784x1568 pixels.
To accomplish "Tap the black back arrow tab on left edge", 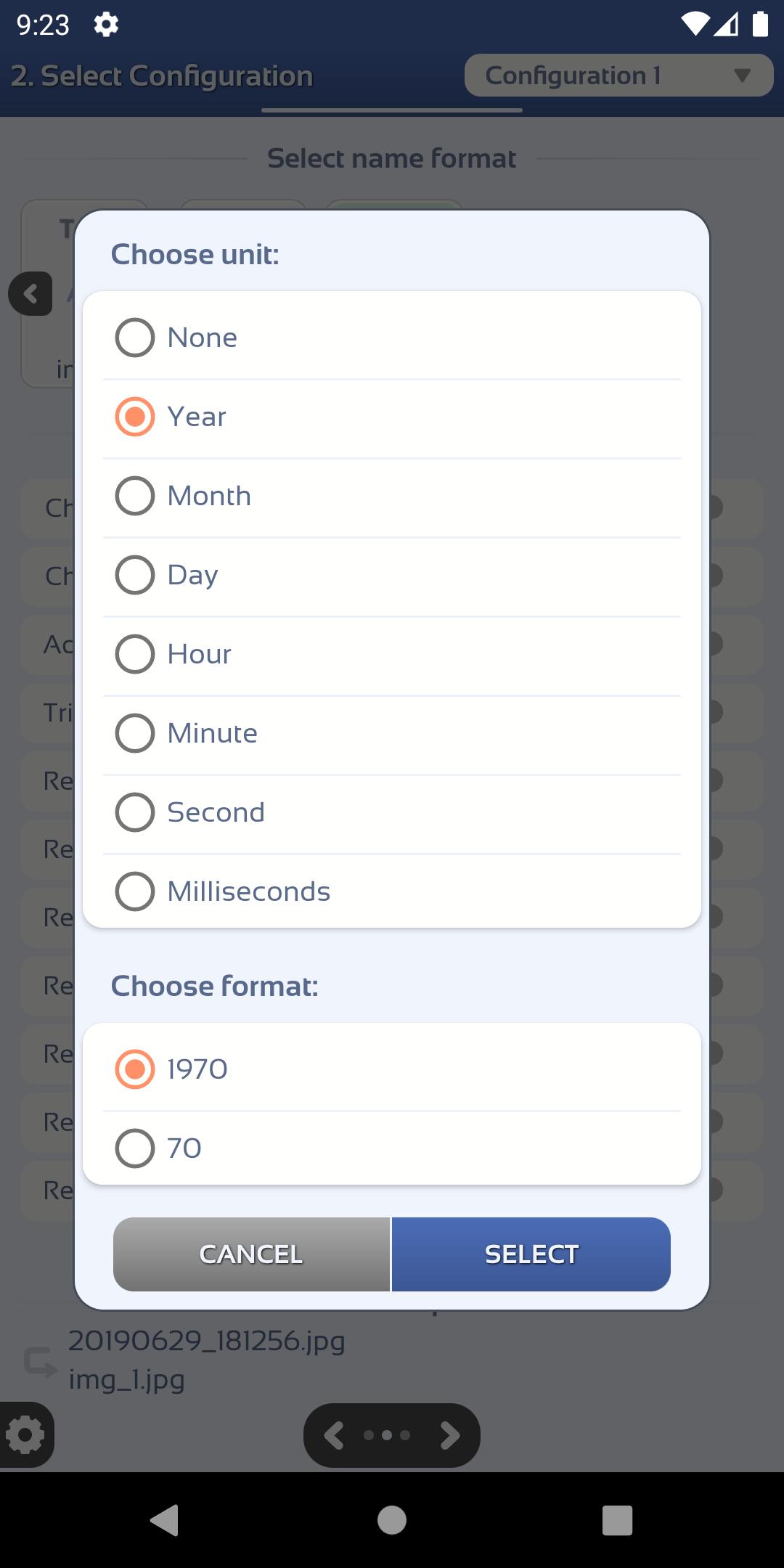I will pos(30,294).
